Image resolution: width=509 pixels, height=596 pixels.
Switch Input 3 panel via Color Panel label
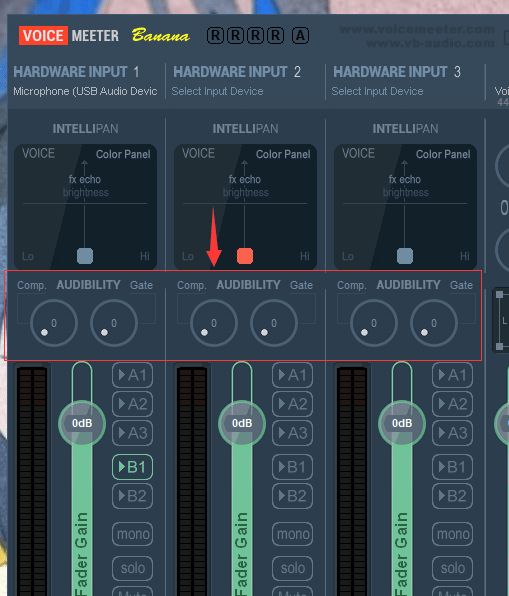tap(443, 154)
